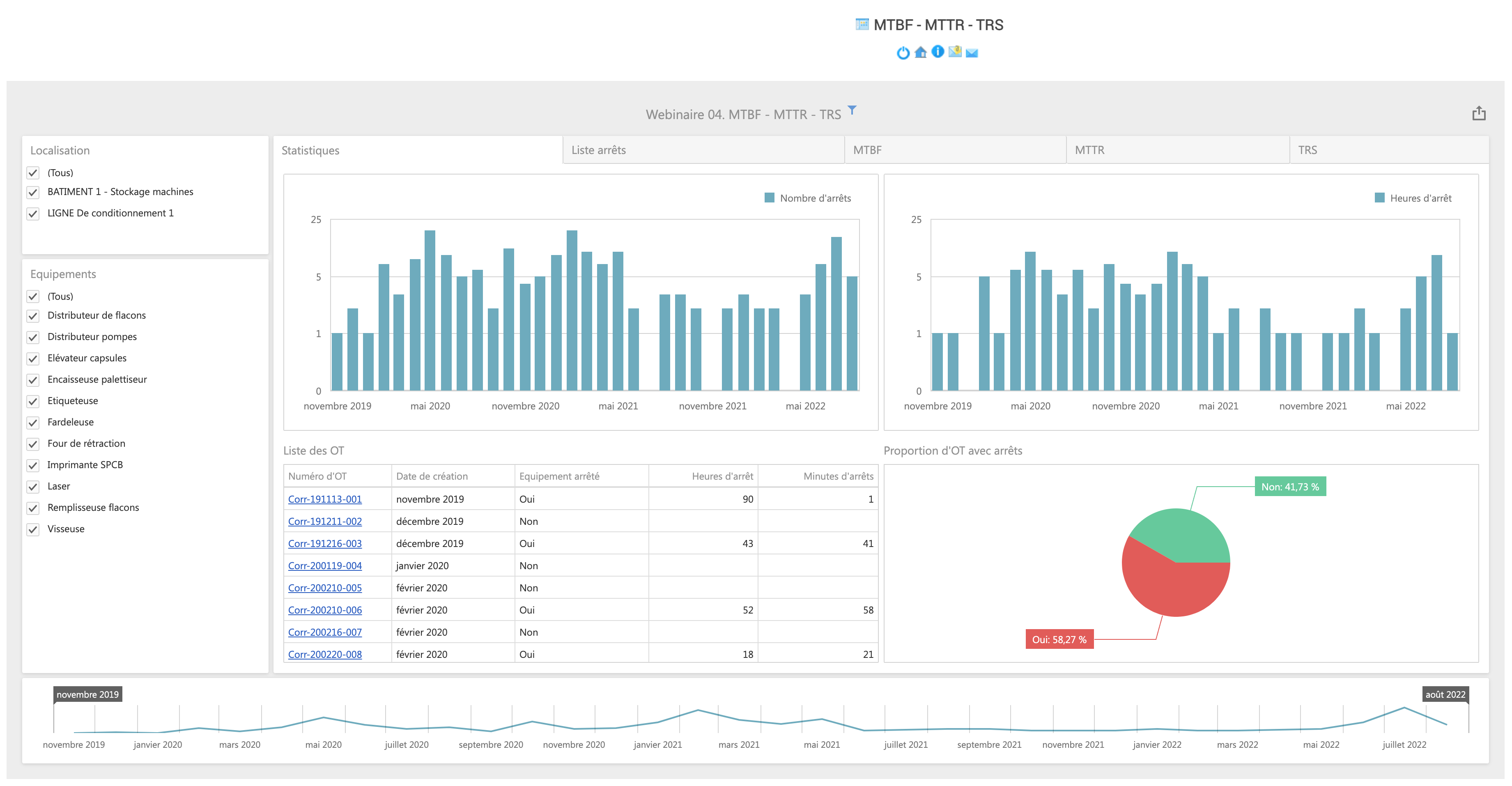Uncheck Encaisseuse palettiseur

coord(33,380)
